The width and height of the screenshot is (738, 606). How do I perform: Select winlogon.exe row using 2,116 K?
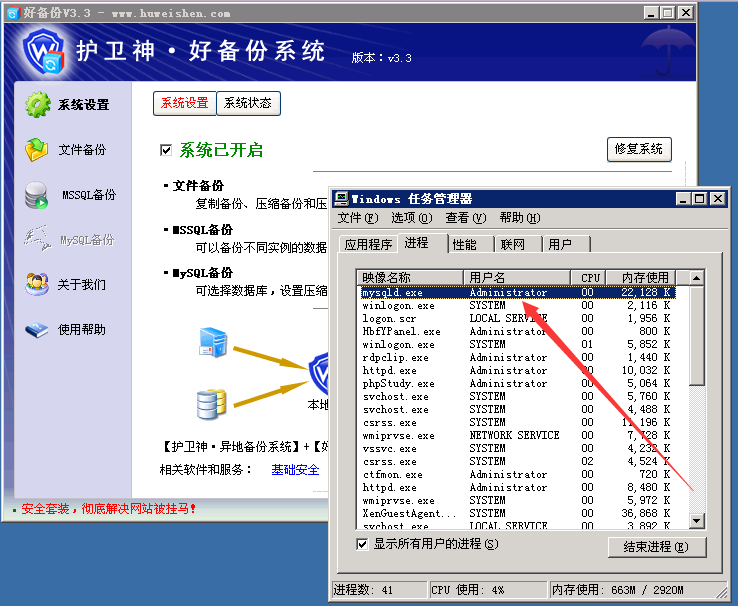pyautogui.click(x=517, y=305)
